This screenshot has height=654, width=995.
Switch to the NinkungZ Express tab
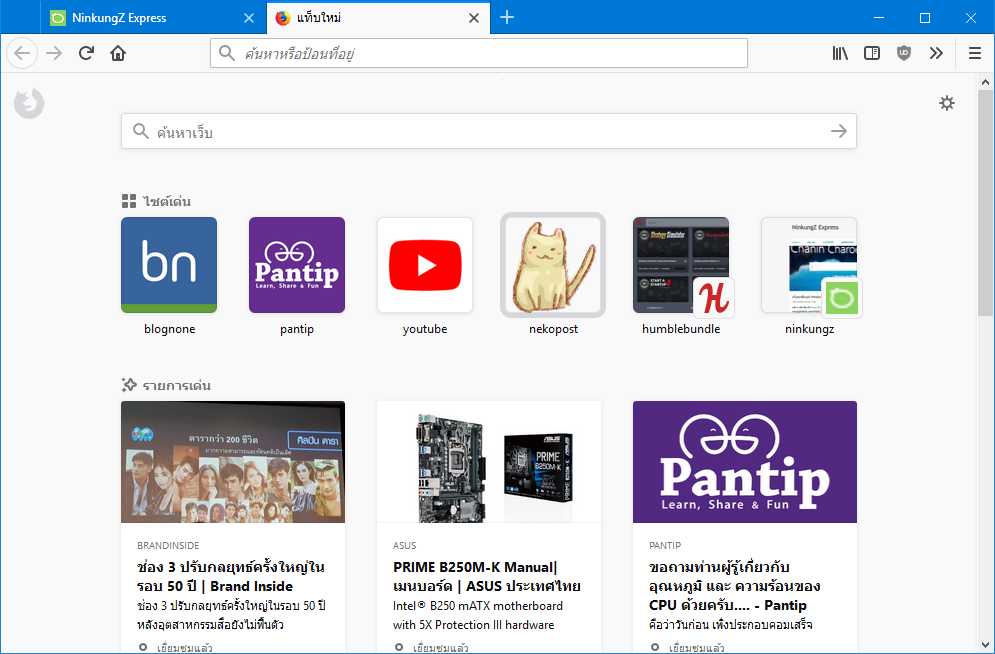pos(153,18)
